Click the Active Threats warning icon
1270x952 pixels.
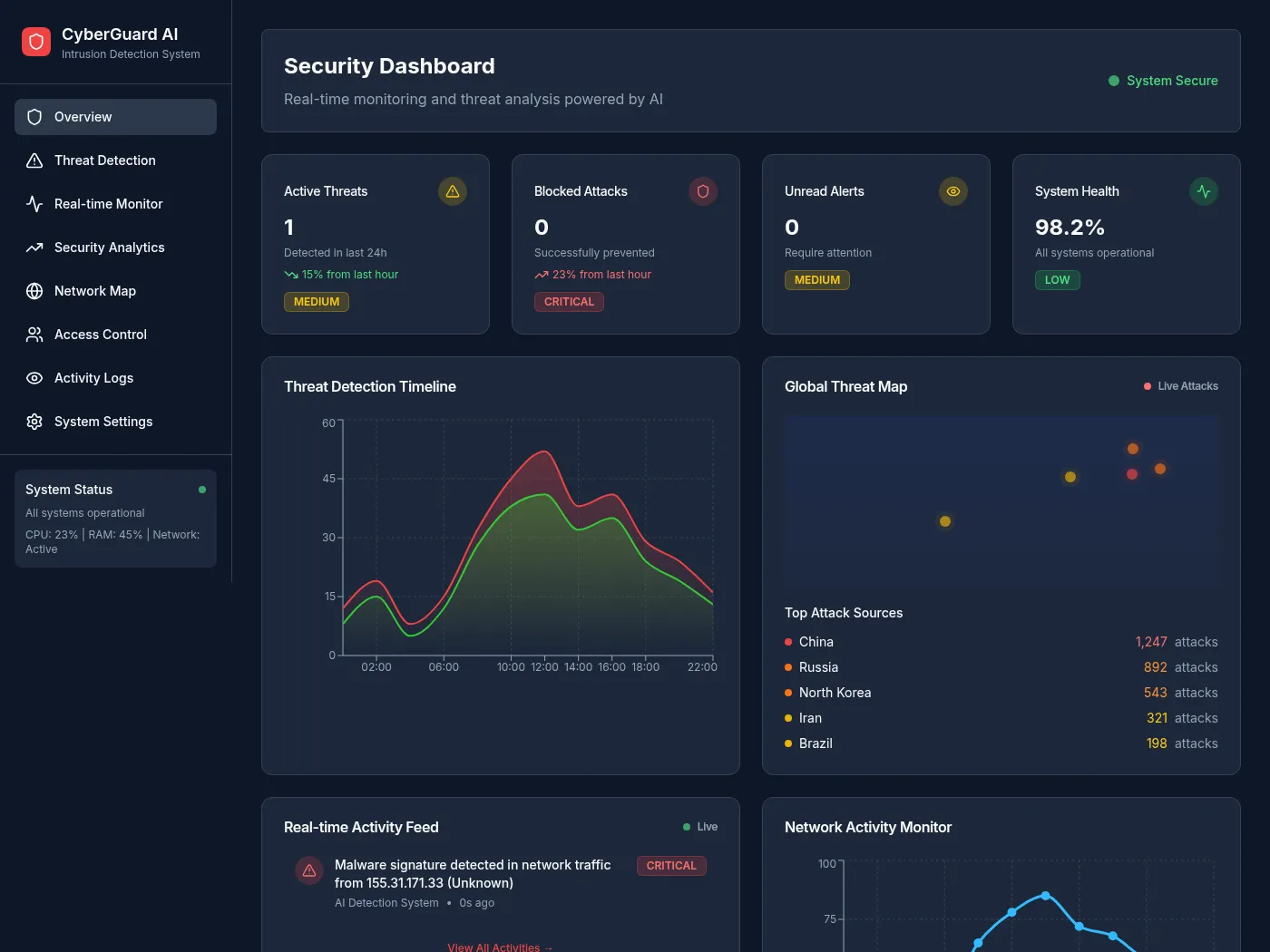click(x=453, y=191)
